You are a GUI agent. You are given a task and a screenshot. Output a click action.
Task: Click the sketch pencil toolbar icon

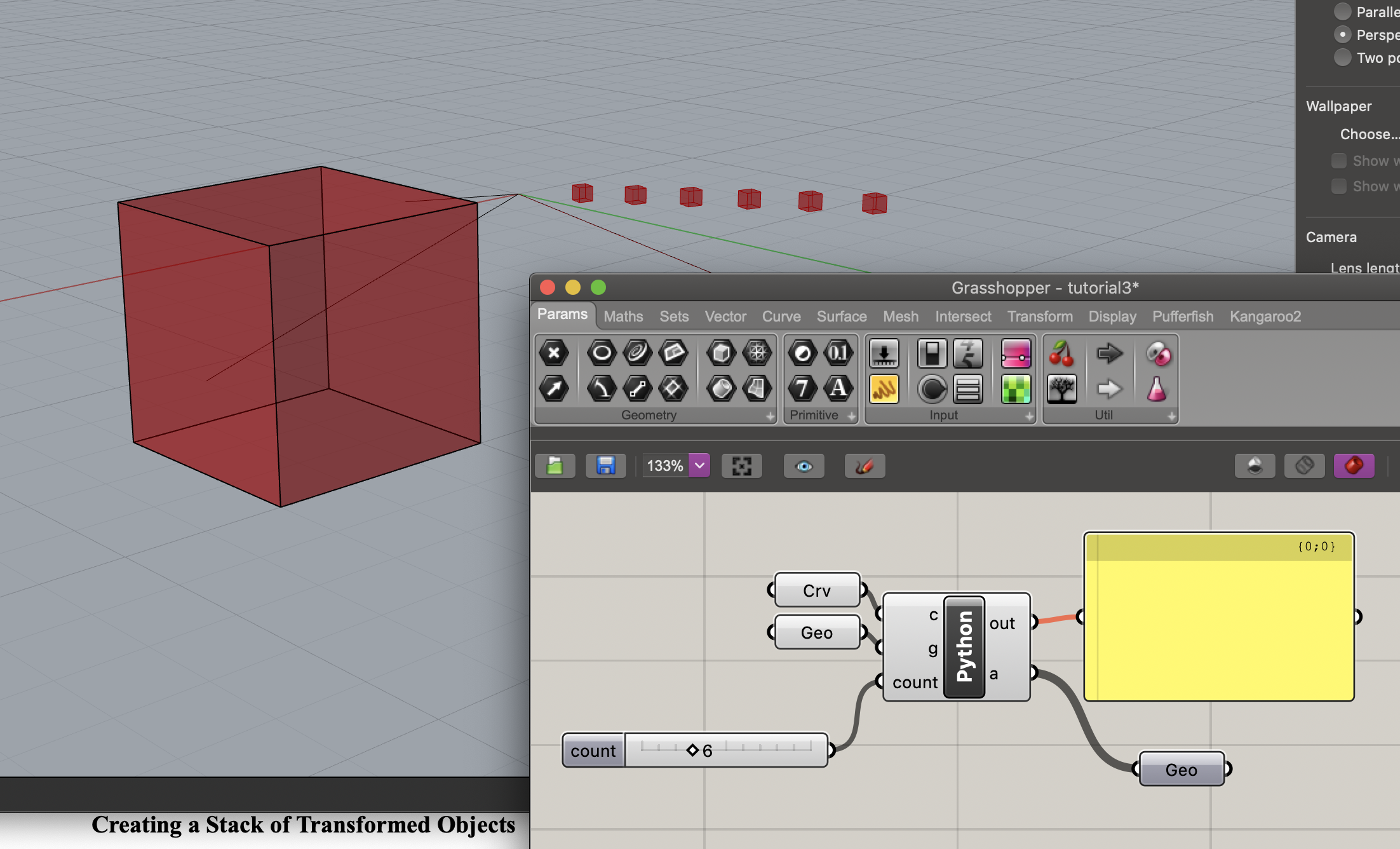tap(865, 466)
